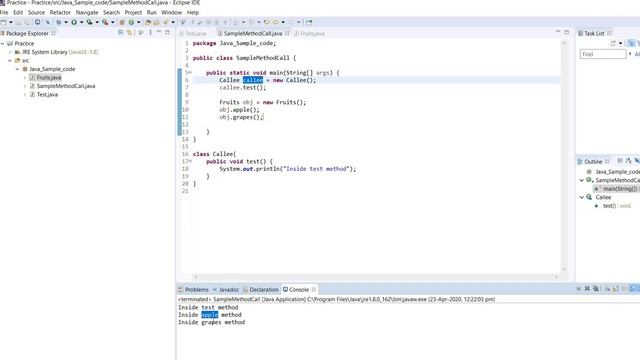The image size is (640, 360).
Task: Collapse test method with fold marker
Action: 190,161
